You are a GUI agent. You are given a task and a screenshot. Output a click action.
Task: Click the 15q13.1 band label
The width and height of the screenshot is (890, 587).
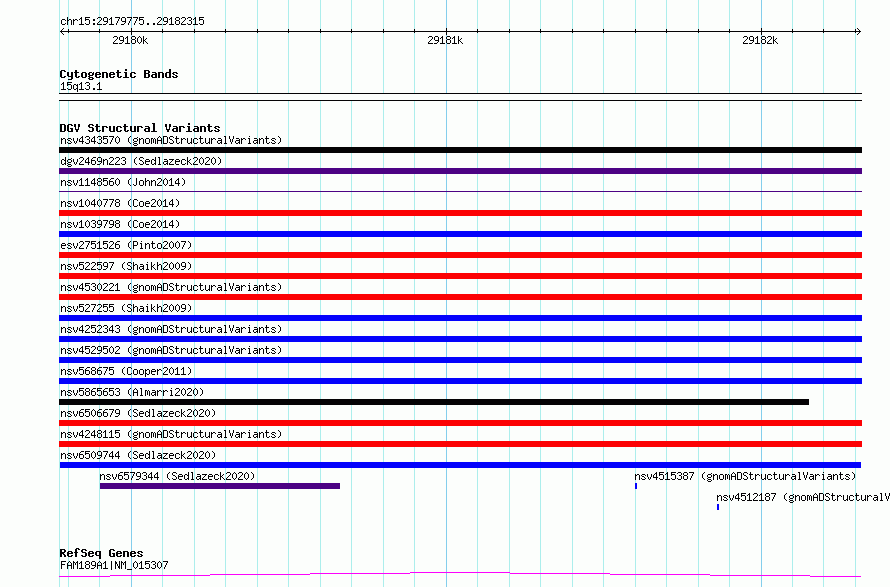pos(81,86)
